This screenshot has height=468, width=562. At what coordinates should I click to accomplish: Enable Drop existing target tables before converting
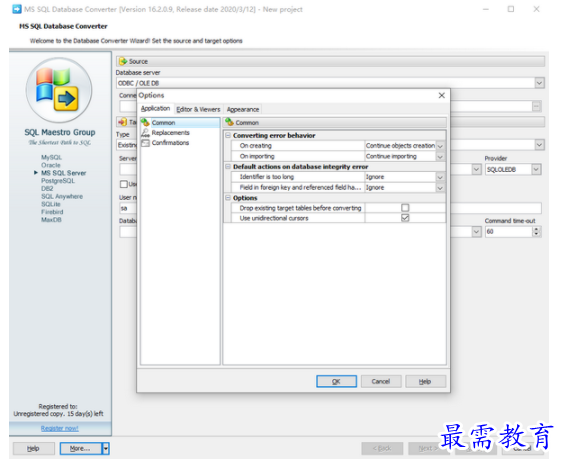click(405, 208)
